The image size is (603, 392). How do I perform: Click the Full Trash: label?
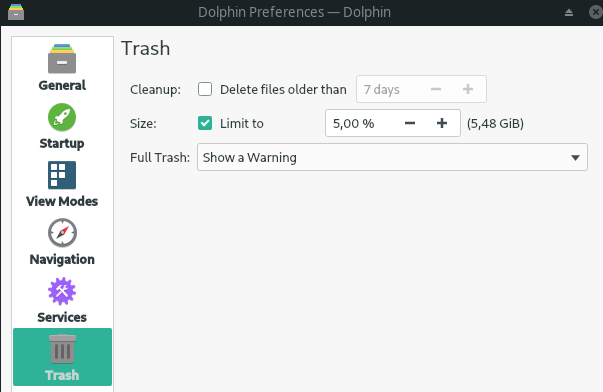pos(160,157)
